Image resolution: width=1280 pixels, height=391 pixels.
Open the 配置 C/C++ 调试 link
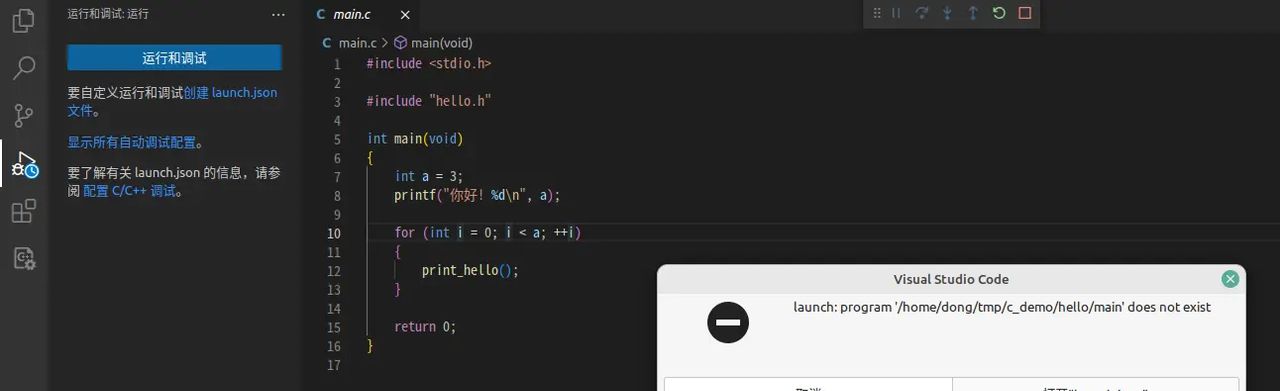[130, 191]
